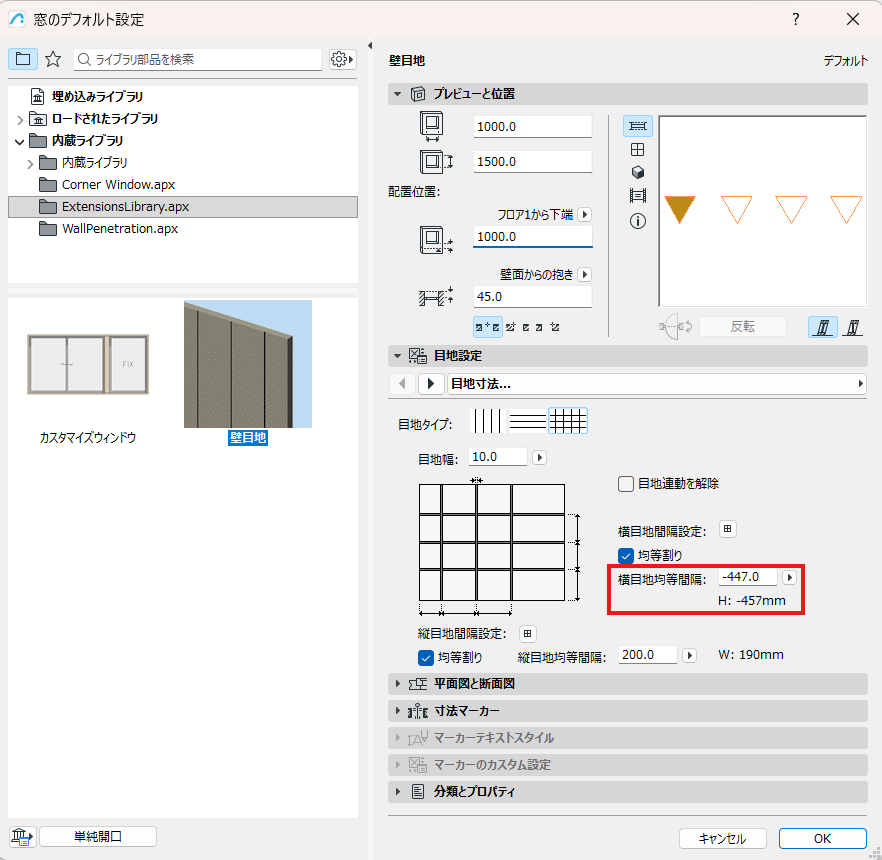Expand 寸法マーカー section

coord(398,710)
